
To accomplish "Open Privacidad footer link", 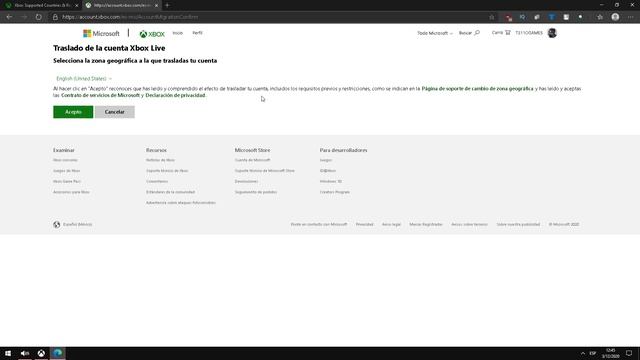I will point(364,224).
